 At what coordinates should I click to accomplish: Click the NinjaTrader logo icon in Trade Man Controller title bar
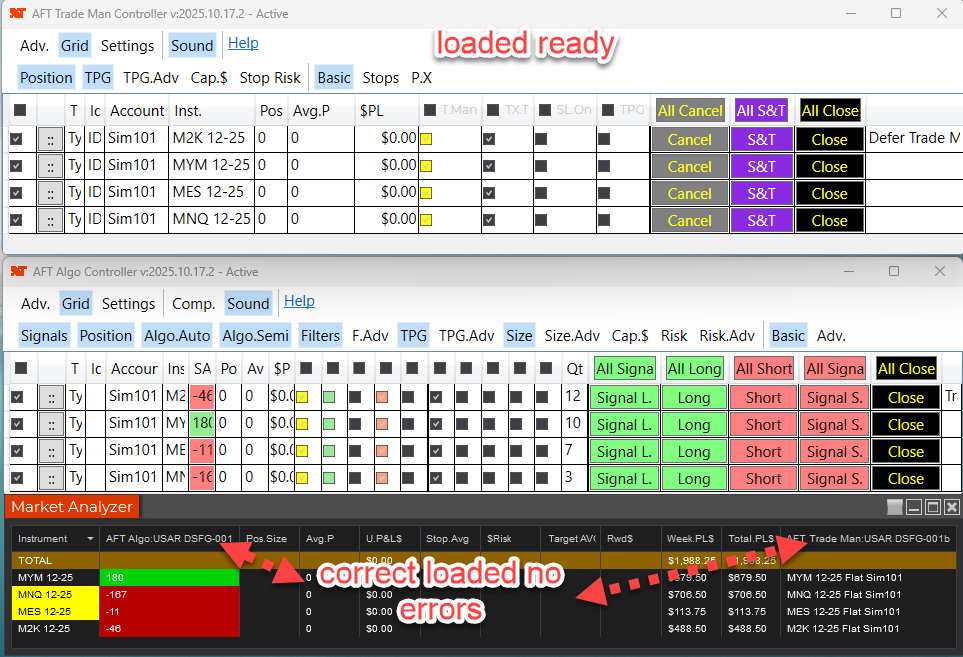pos(18,13)
